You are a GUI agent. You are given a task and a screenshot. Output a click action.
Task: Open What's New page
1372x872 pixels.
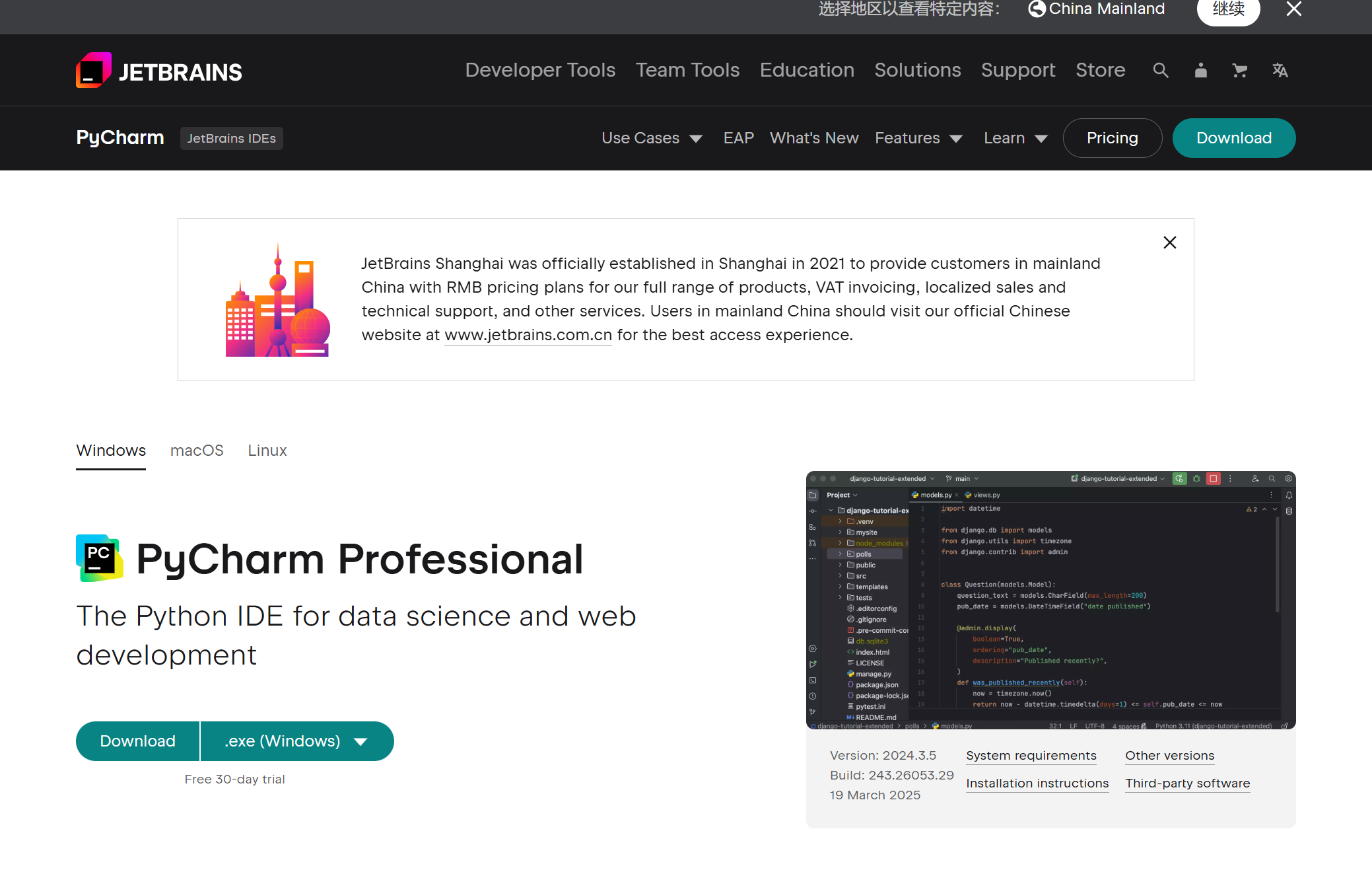[814, 138]
